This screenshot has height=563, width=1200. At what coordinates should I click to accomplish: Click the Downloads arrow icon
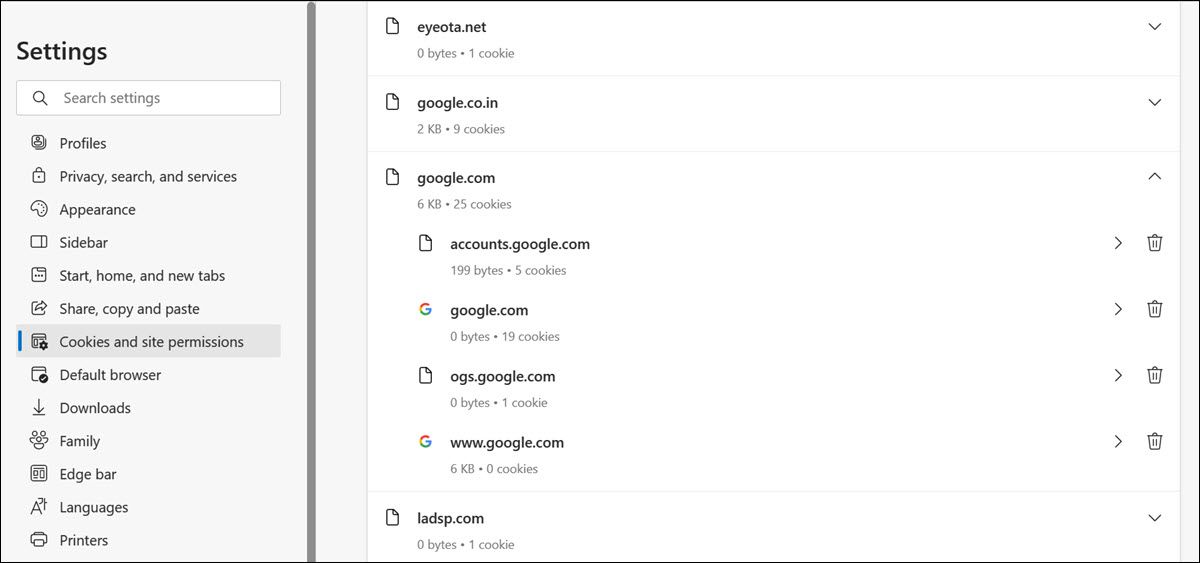click(39, 408)
